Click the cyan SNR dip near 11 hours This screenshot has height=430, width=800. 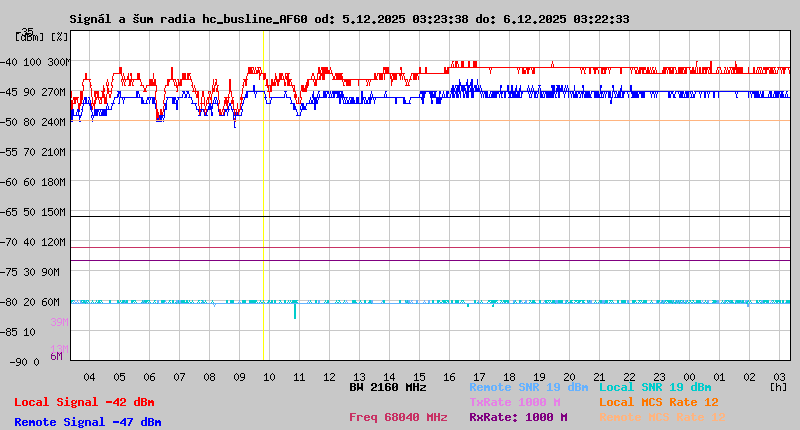(295, 311)
